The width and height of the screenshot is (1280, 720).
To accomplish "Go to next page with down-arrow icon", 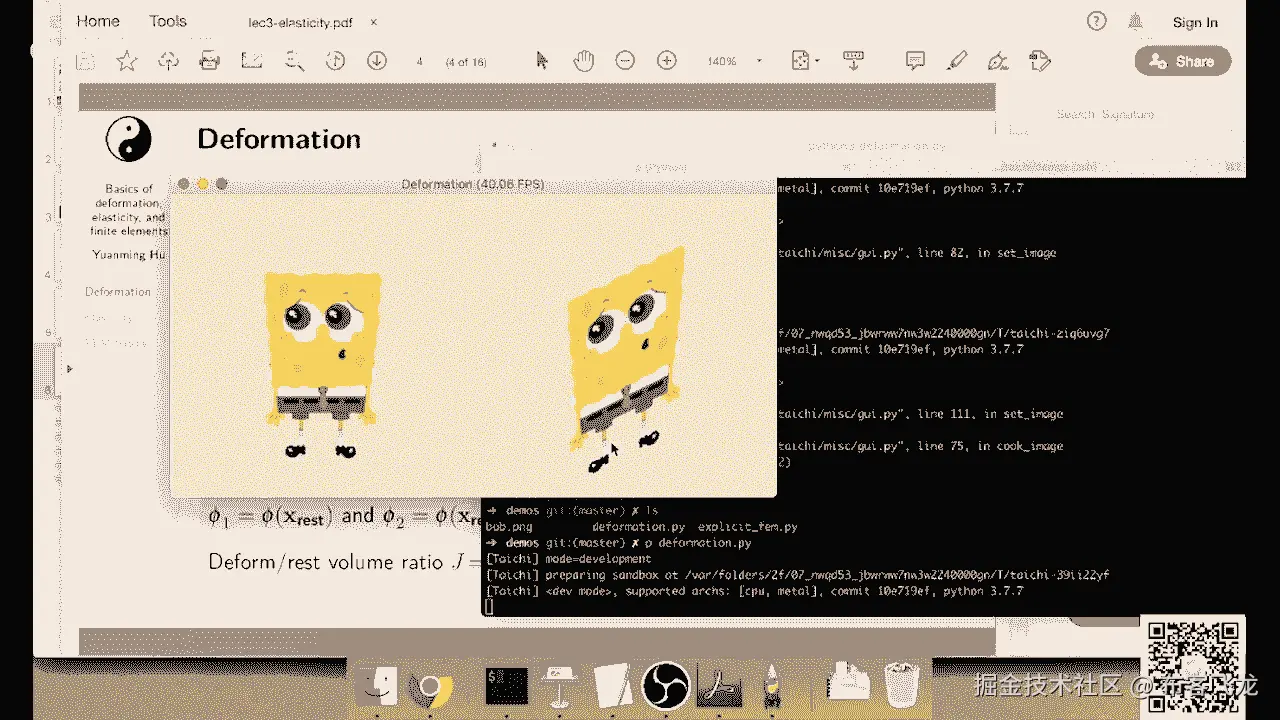I will click(377, 61).
